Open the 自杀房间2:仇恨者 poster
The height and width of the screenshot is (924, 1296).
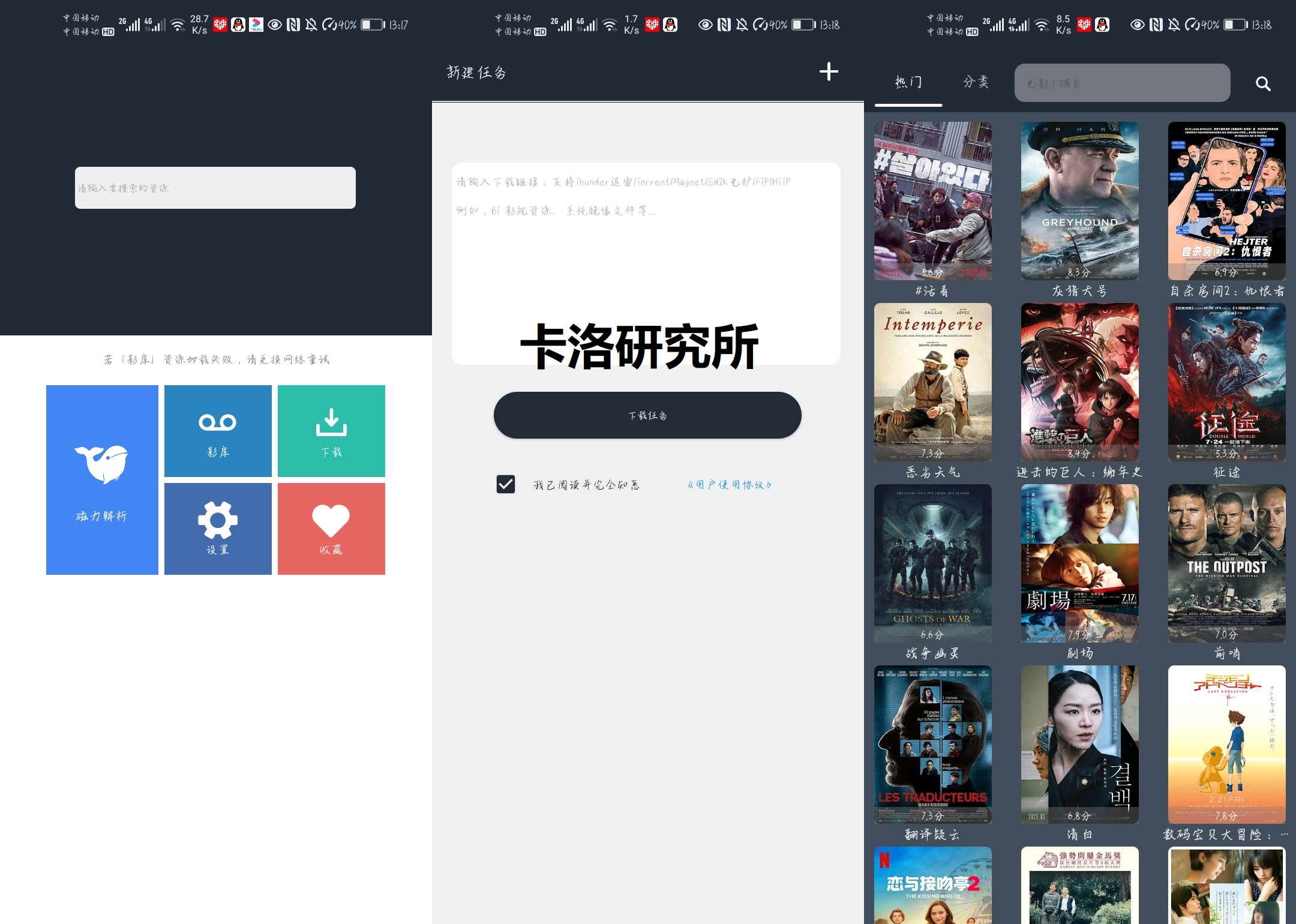click(1227, 201)
